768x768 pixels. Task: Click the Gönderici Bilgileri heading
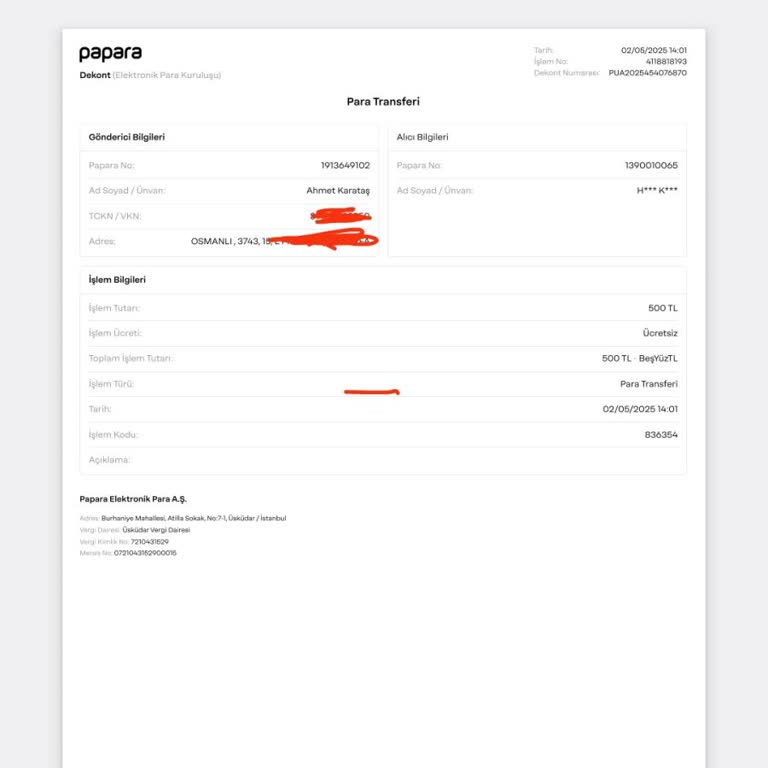(126, 137)
